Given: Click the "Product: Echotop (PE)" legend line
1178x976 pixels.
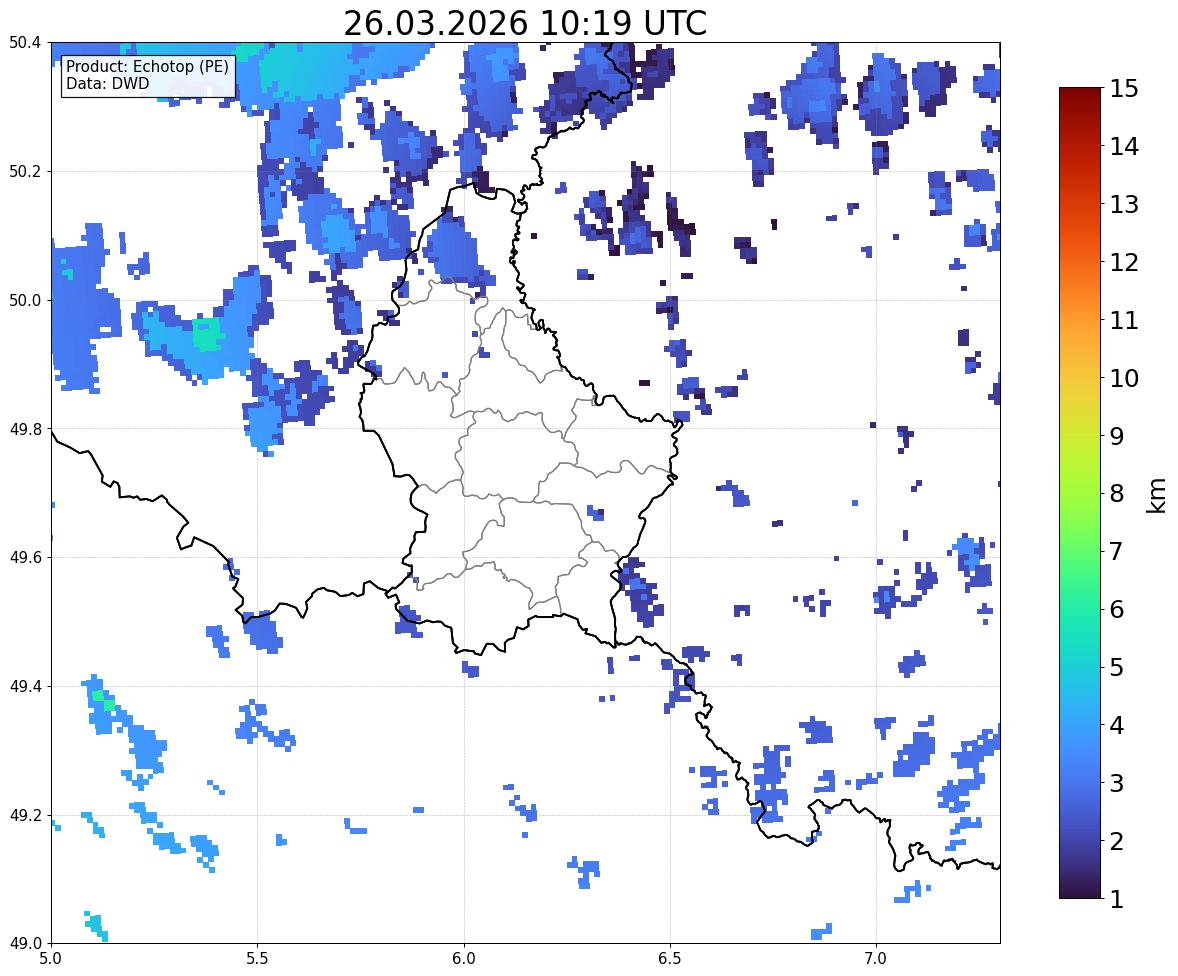Looking at the screenshot, I should tap(147, 67).
